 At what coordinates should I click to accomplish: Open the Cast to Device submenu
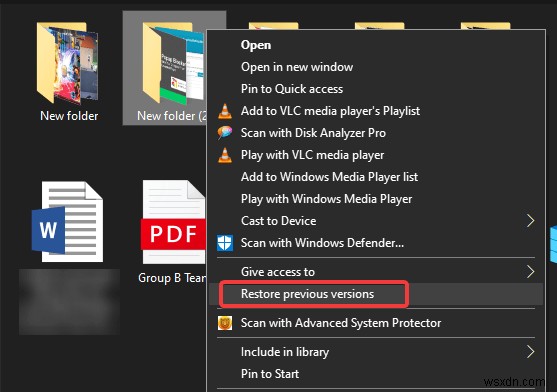(x=376, y=221)
